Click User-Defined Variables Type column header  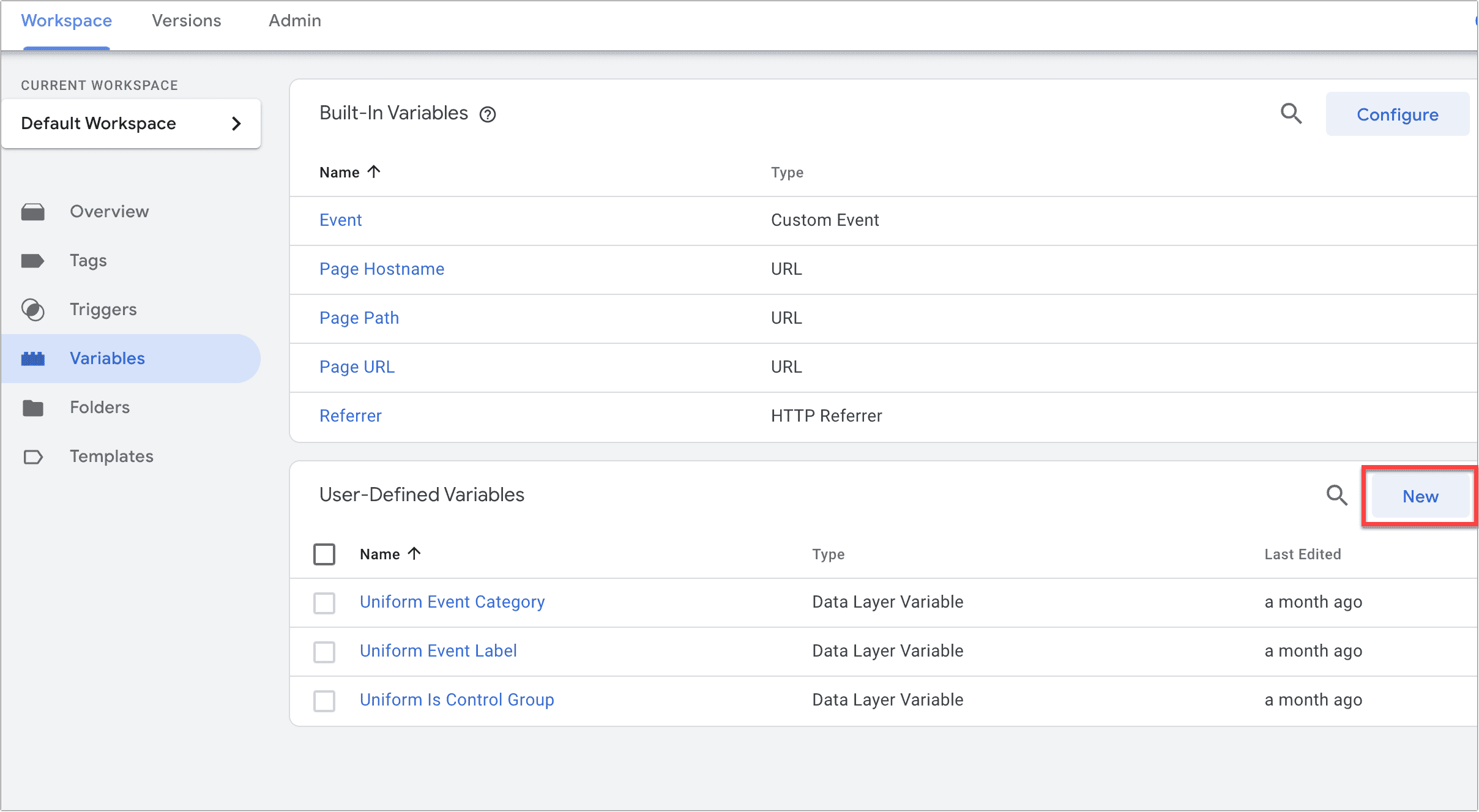[829, 554]
